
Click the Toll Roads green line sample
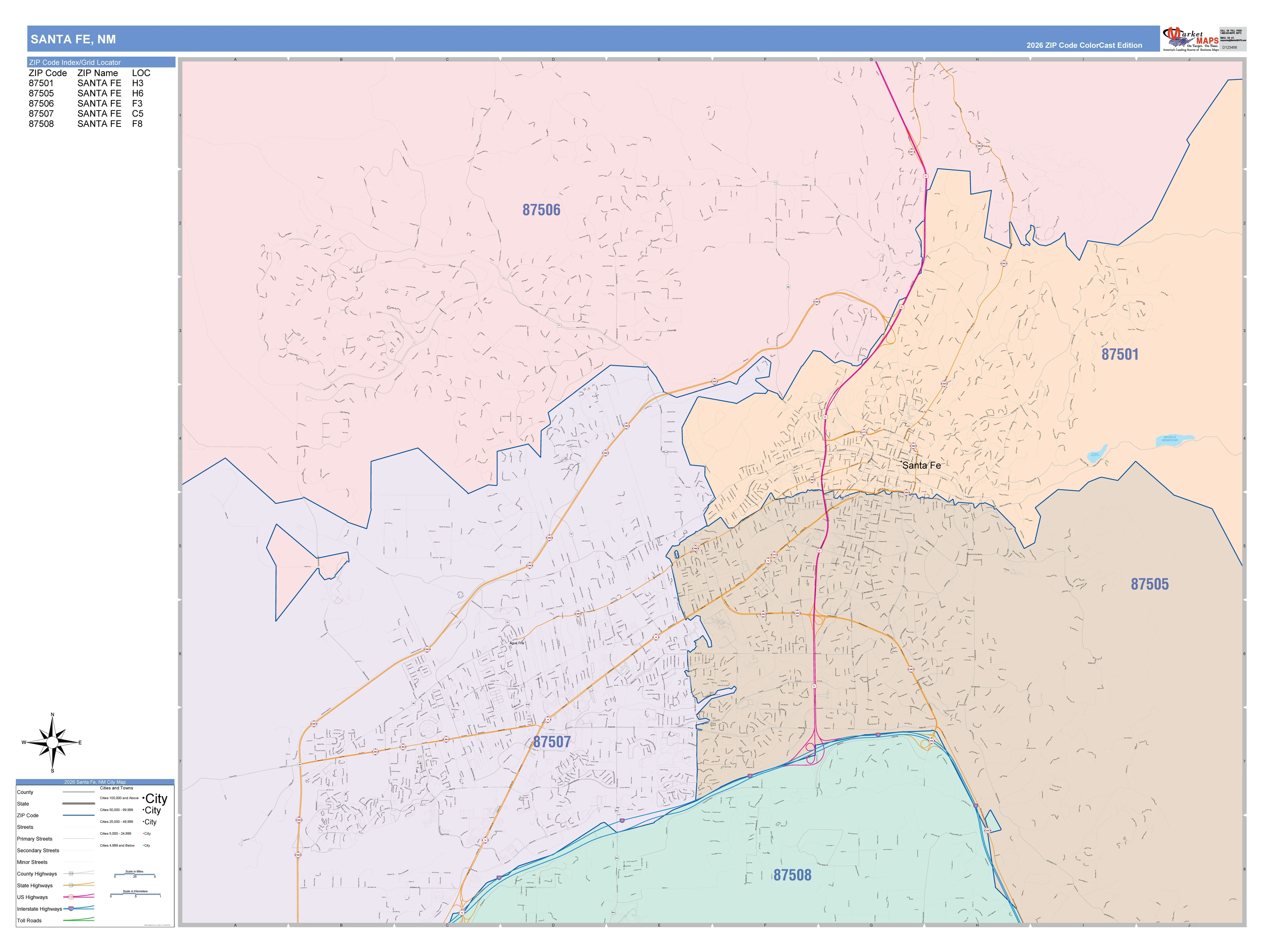[79, 919]
